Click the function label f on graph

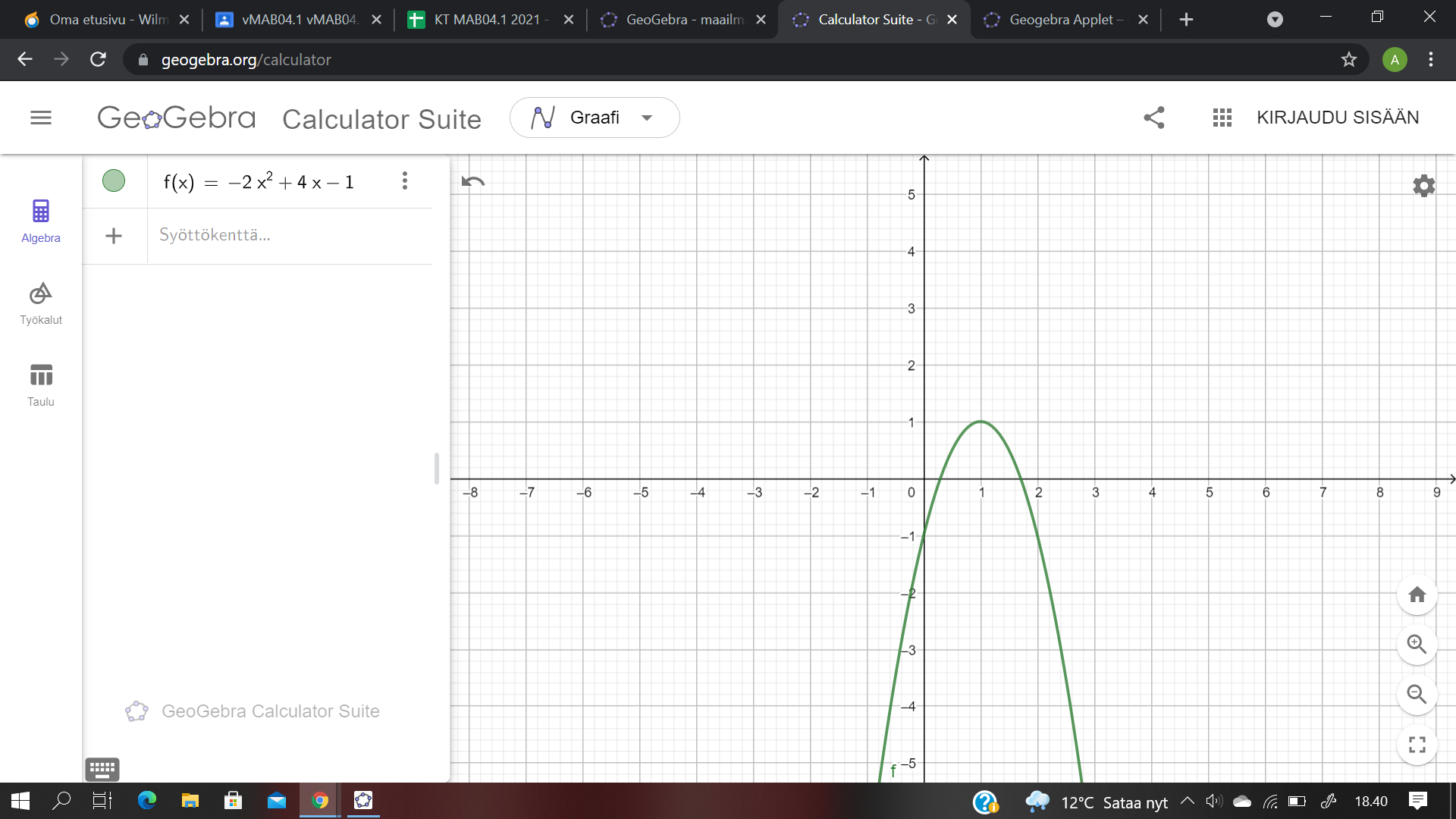tap(893, 770)
